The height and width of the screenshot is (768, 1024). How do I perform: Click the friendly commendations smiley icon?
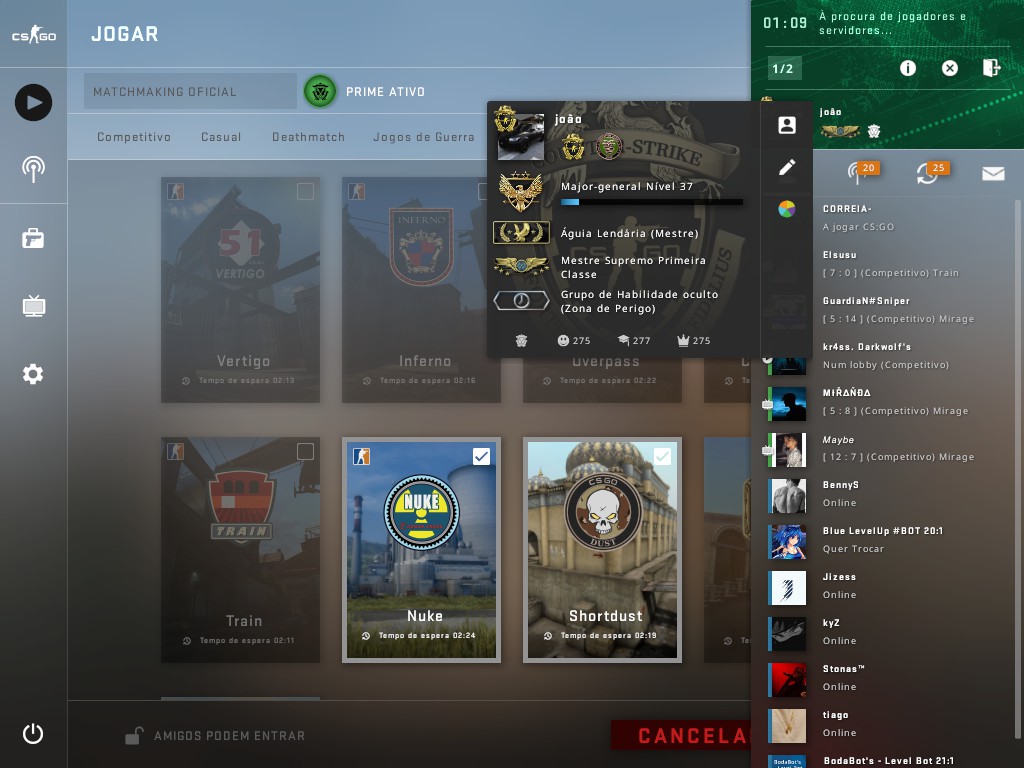coord(563,340)
